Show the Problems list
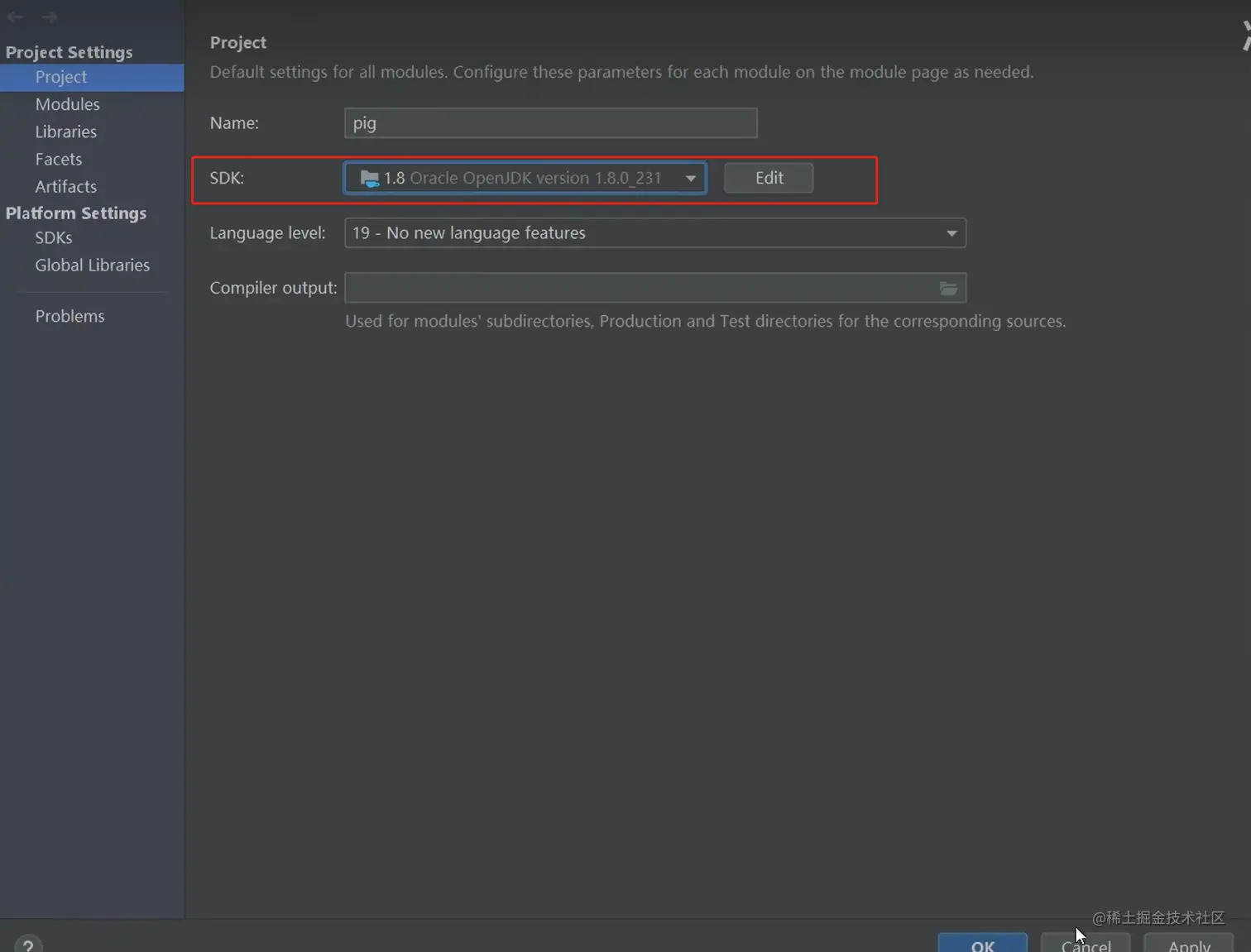 70,316
